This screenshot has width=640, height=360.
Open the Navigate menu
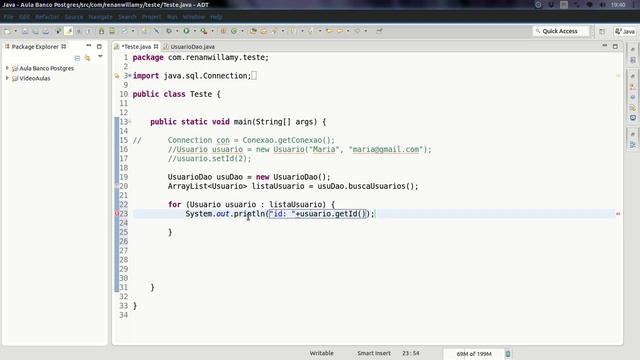100,17
